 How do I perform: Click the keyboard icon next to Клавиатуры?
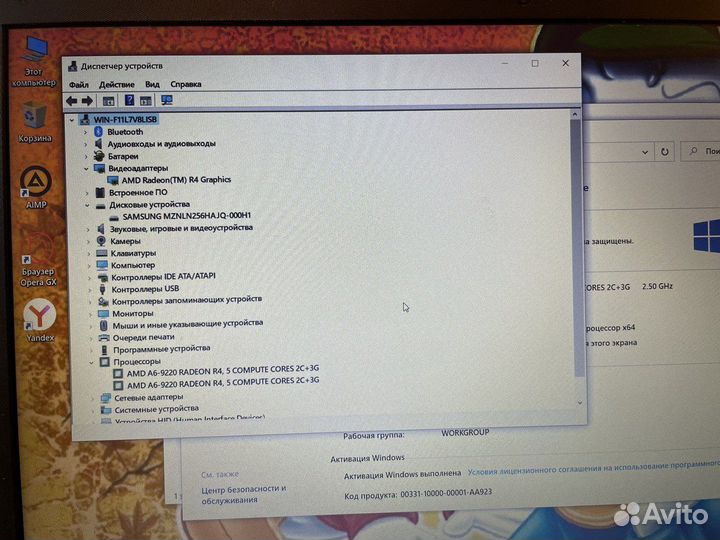(101, 253)
